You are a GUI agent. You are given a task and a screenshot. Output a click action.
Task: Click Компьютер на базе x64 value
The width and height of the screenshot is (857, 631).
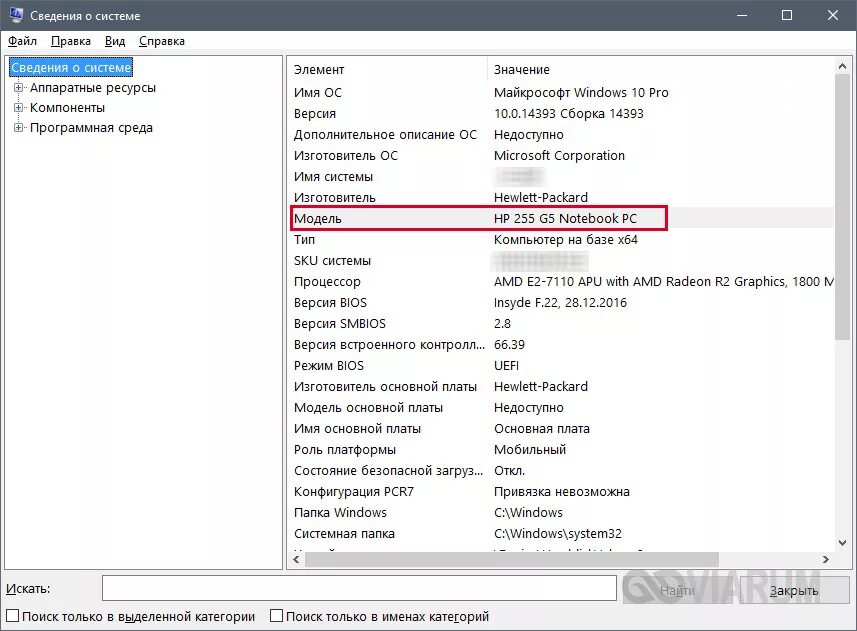point(566,240)
